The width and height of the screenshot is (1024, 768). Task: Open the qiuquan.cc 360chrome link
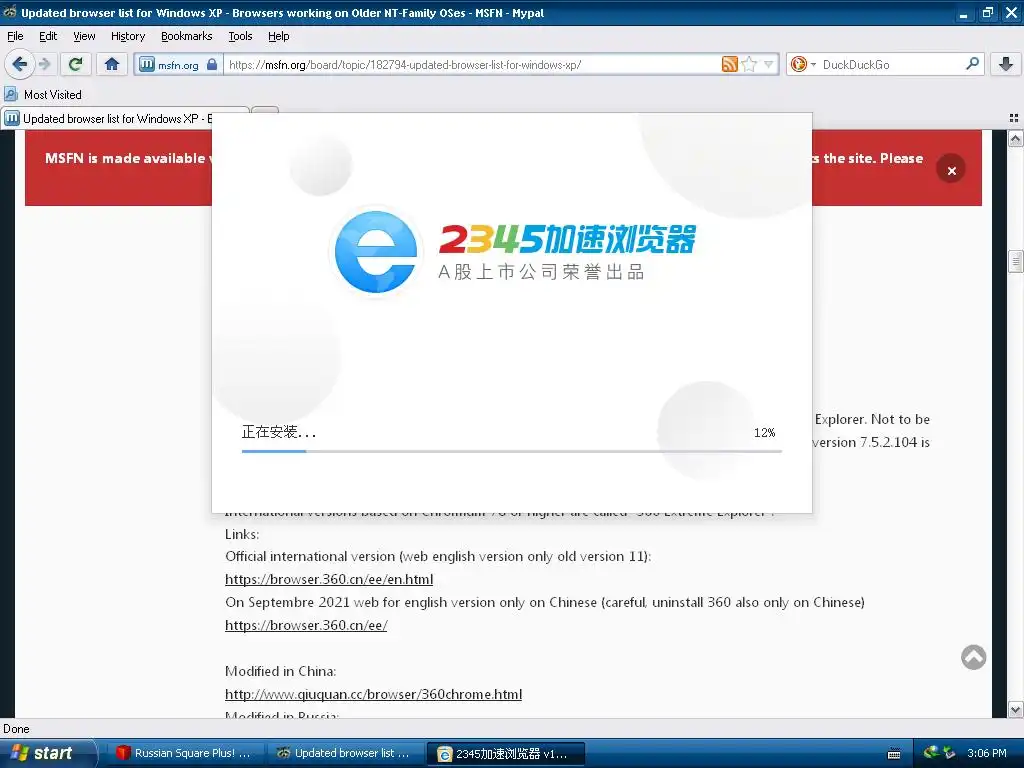(373, 694)
